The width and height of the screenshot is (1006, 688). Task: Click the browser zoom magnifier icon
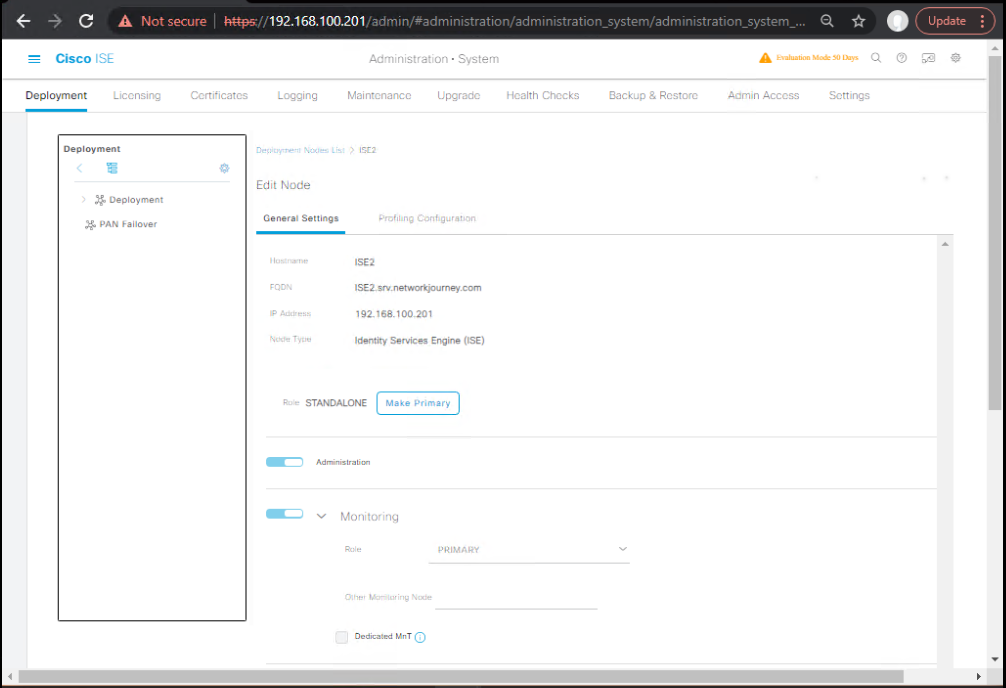click(x=827, y=21)
